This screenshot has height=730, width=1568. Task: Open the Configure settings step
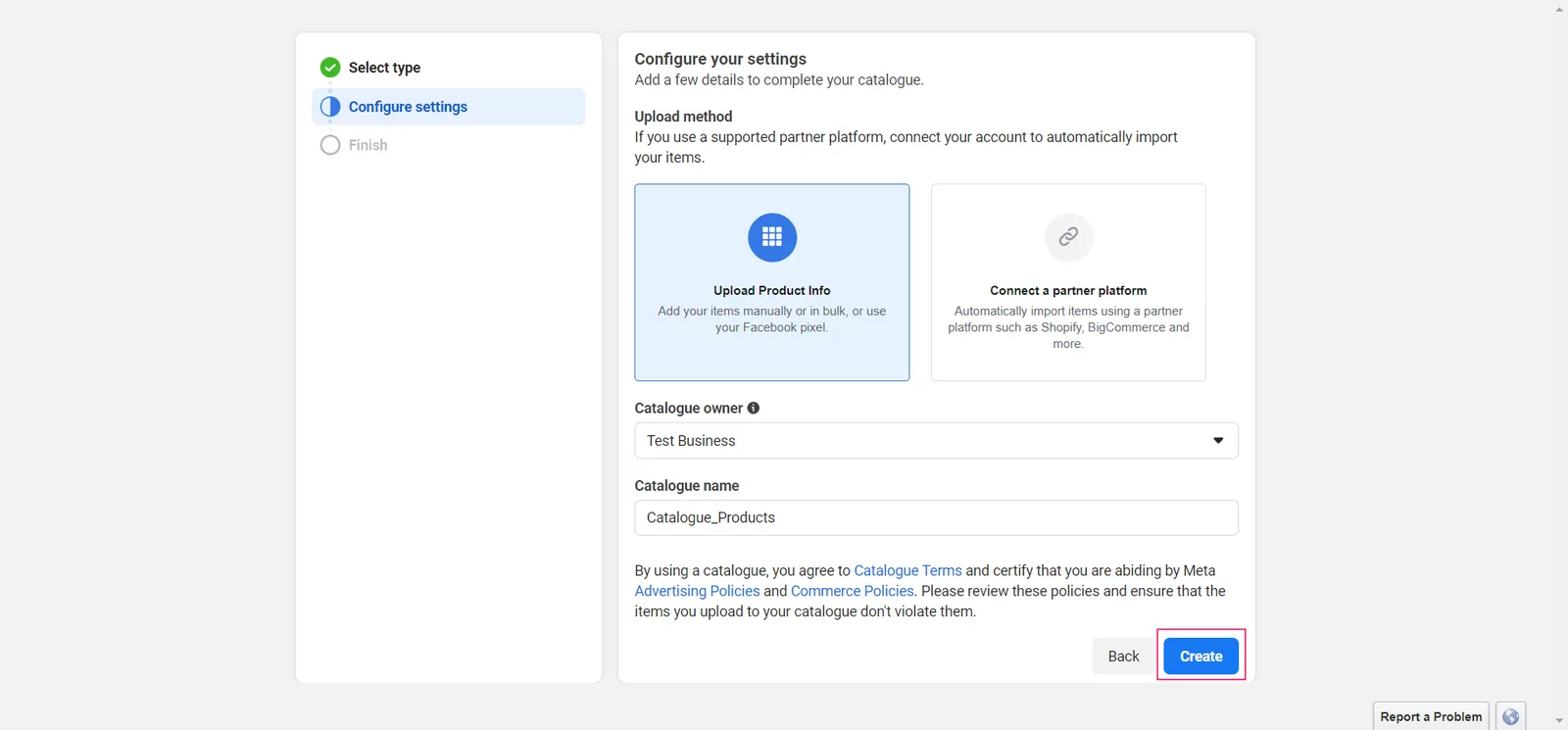click(x=449, y=107)
